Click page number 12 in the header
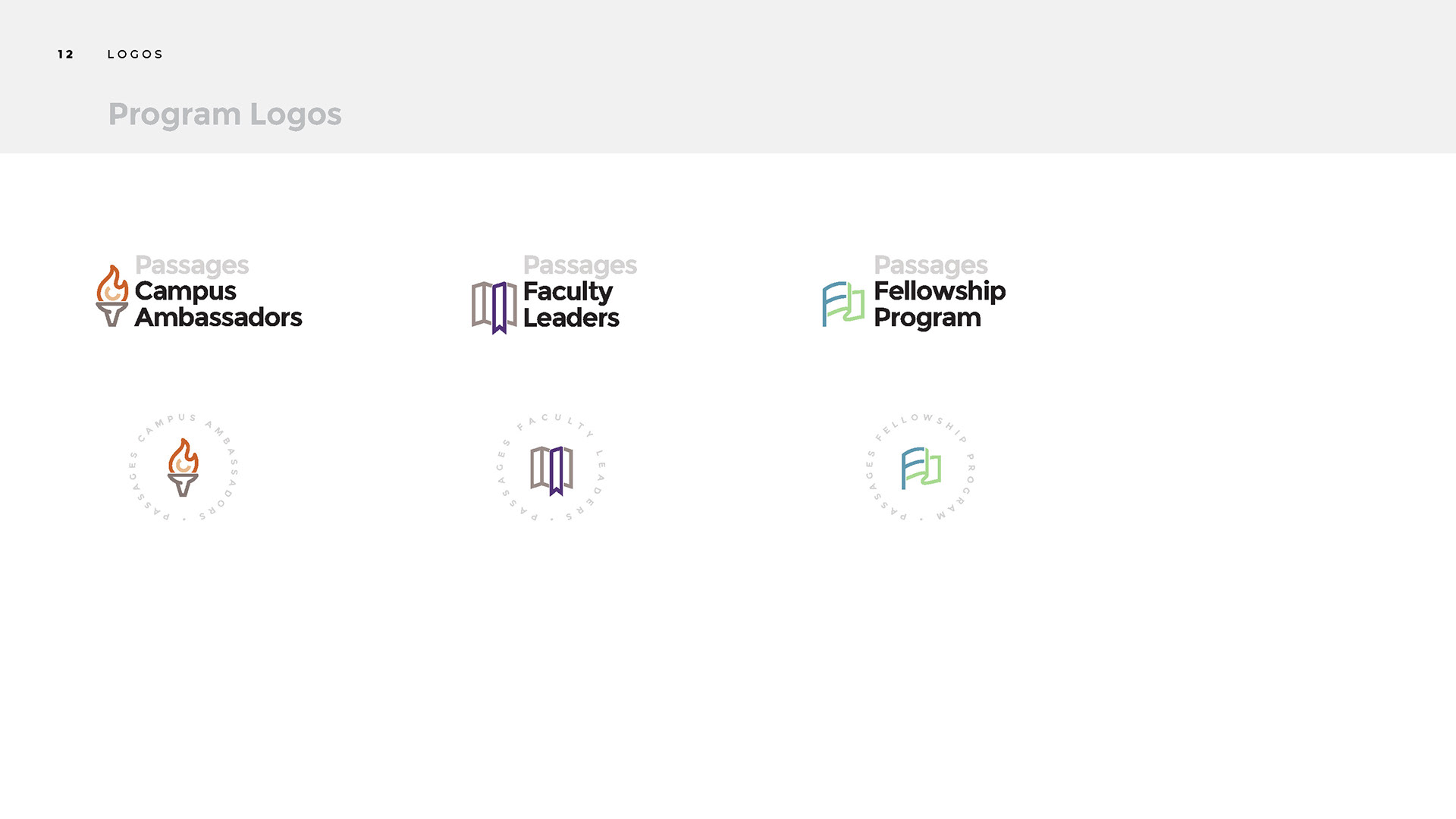This screenshot has height=819, width=1456. click(x=66, y=55)
